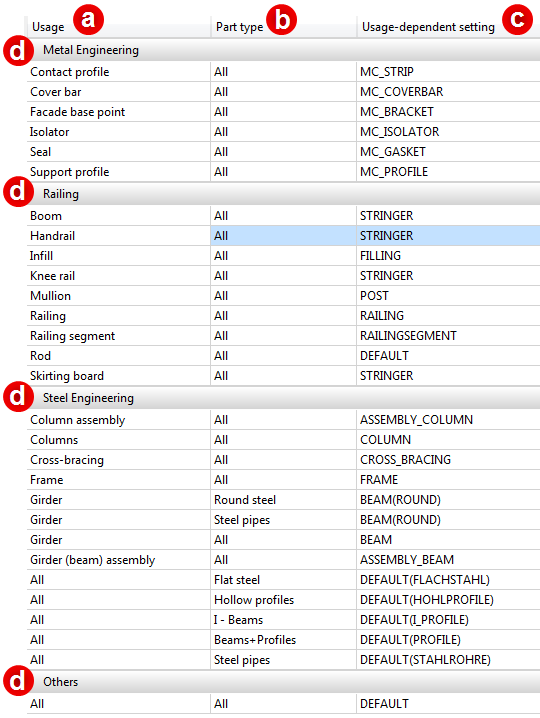Click the CROSS_BRACING setting cell
540x718 pixels.
tap(448, 460)
